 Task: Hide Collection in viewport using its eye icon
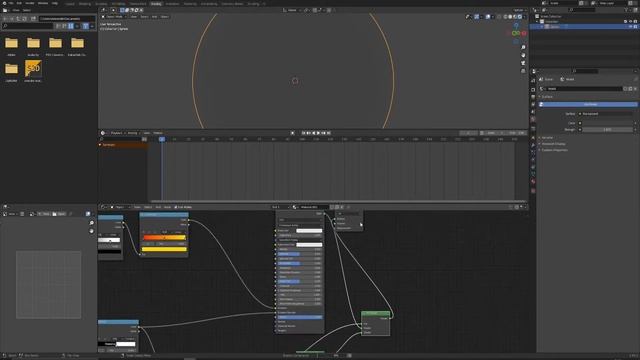[630, 21]
